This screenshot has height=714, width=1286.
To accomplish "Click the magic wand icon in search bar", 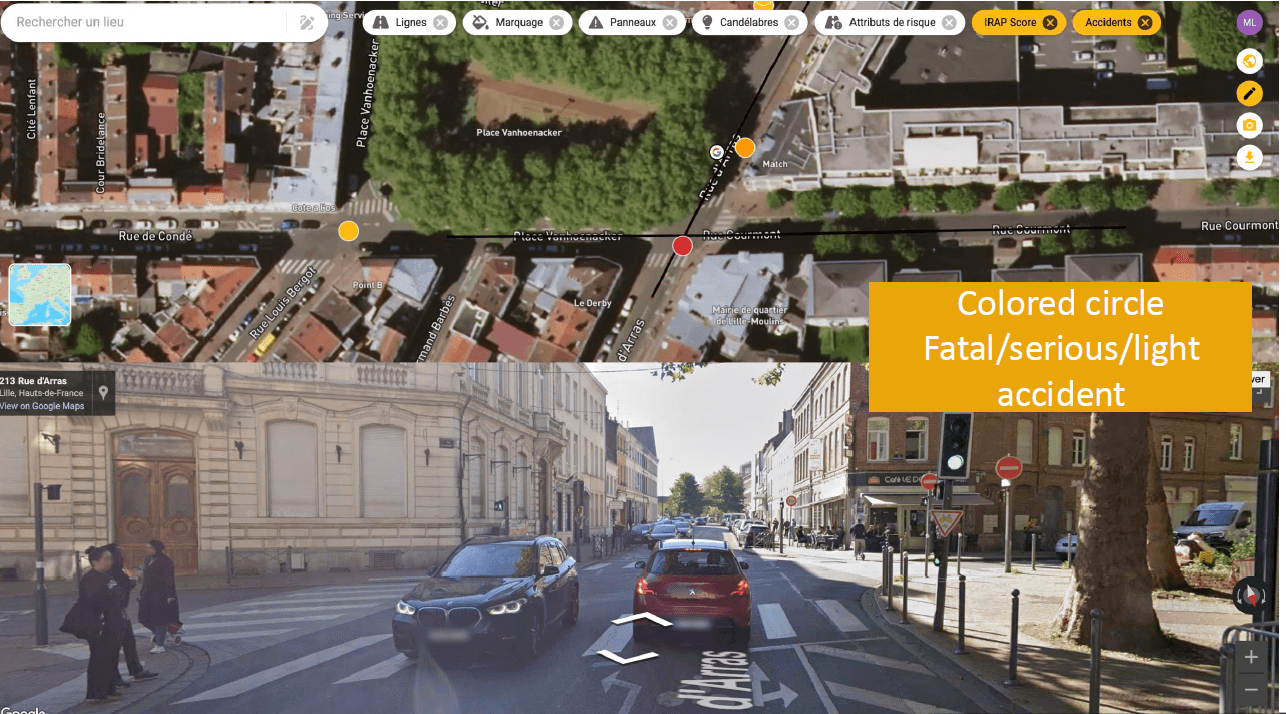I will (x=307, y=22).
